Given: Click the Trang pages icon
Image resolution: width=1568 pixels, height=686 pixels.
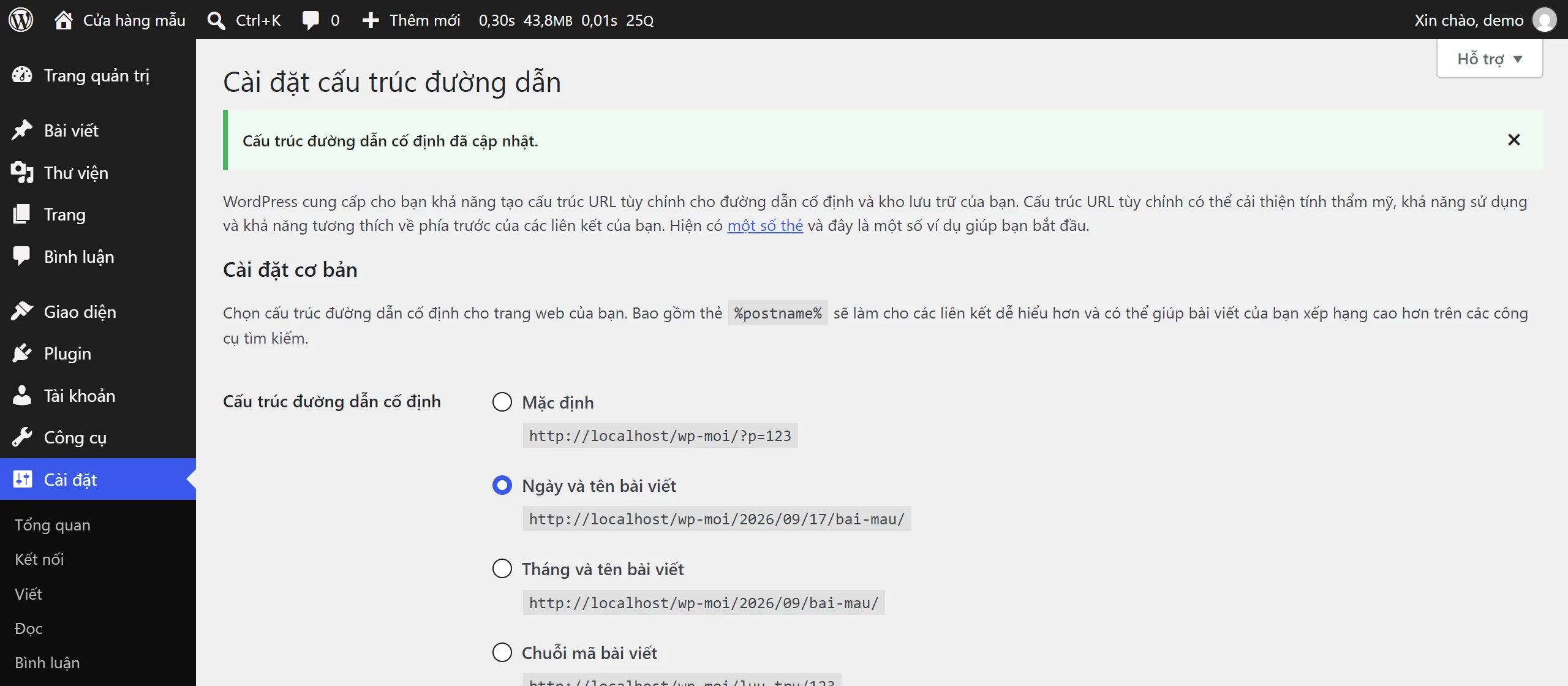Looking at the screenshot, I should coord(22,214).
